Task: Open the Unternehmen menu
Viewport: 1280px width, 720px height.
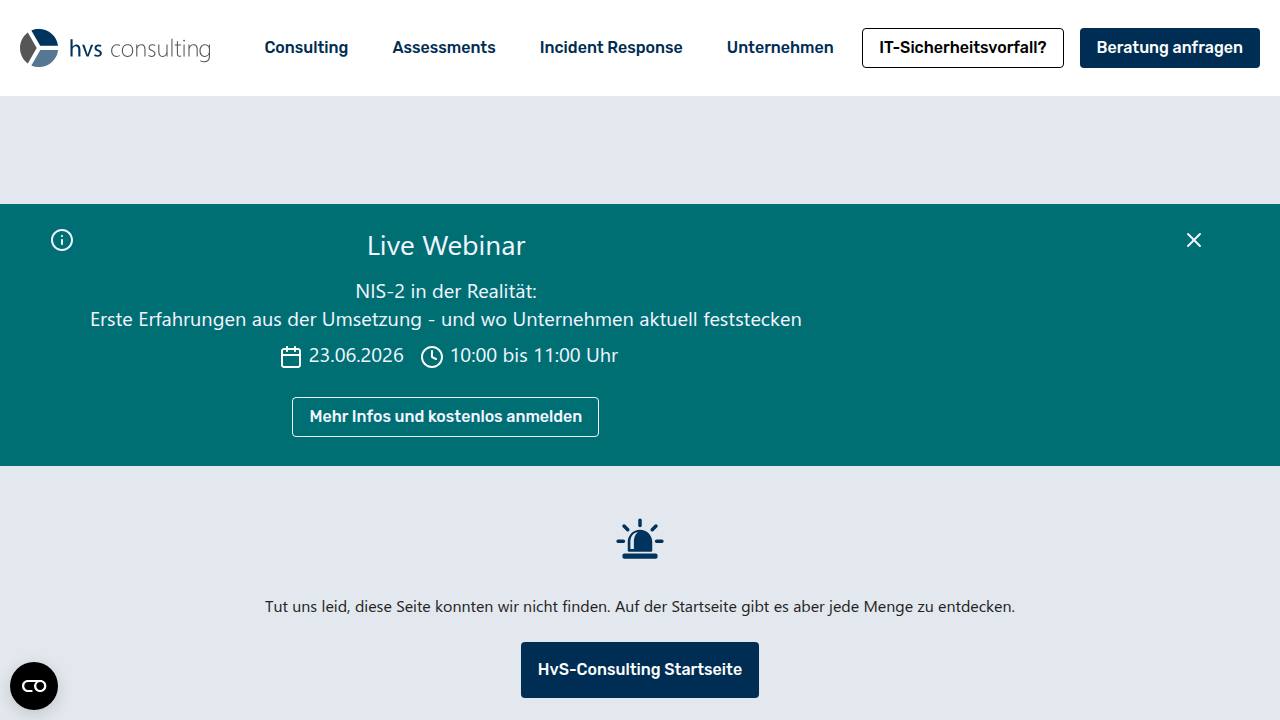Action: [780, 48]
